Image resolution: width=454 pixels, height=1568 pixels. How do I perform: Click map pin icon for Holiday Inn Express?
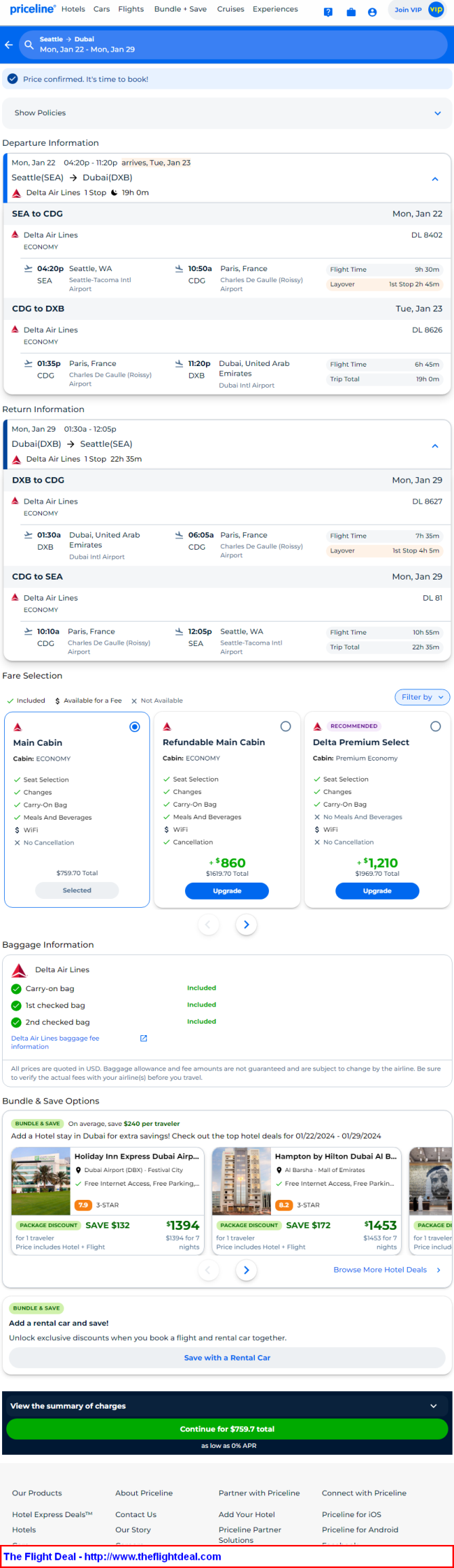click(x=79, y=1170)
